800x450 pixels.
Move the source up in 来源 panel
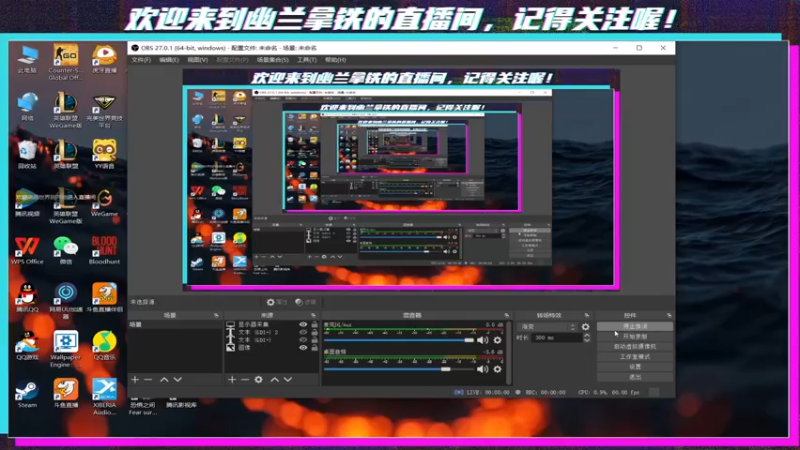tap(274, 380)
